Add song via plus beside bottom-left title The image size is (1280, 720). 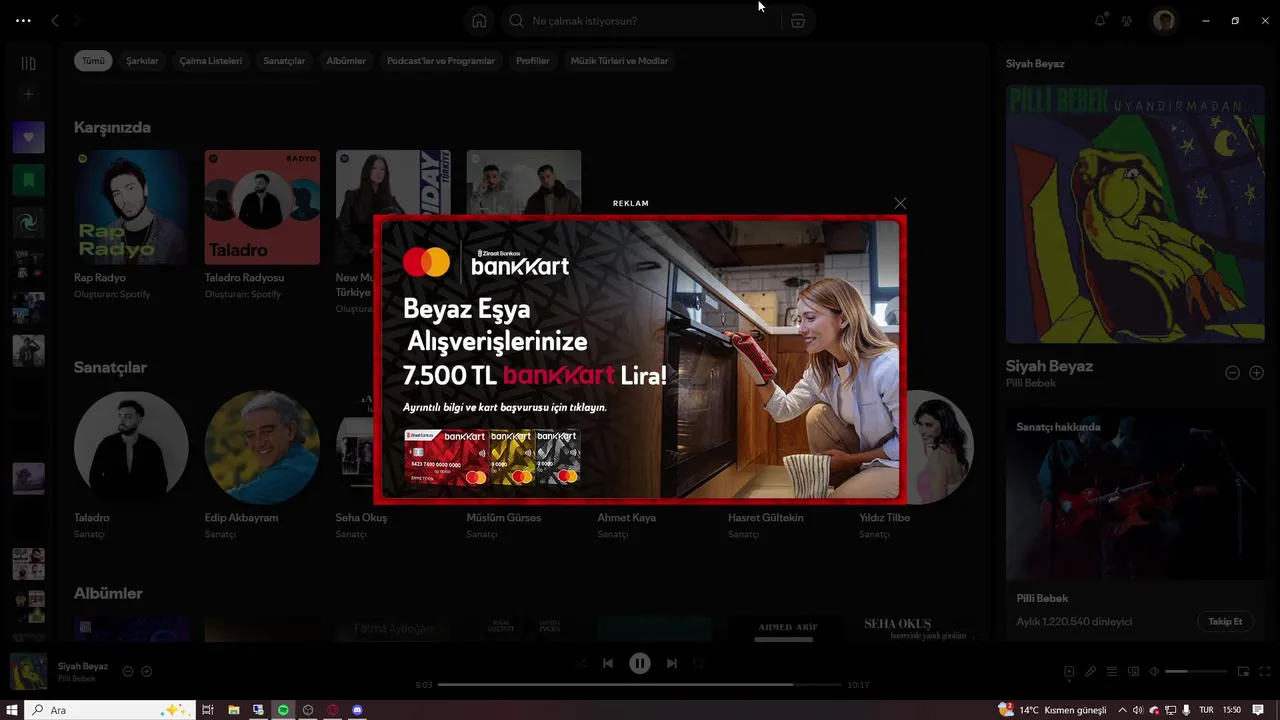click(146, 672)
